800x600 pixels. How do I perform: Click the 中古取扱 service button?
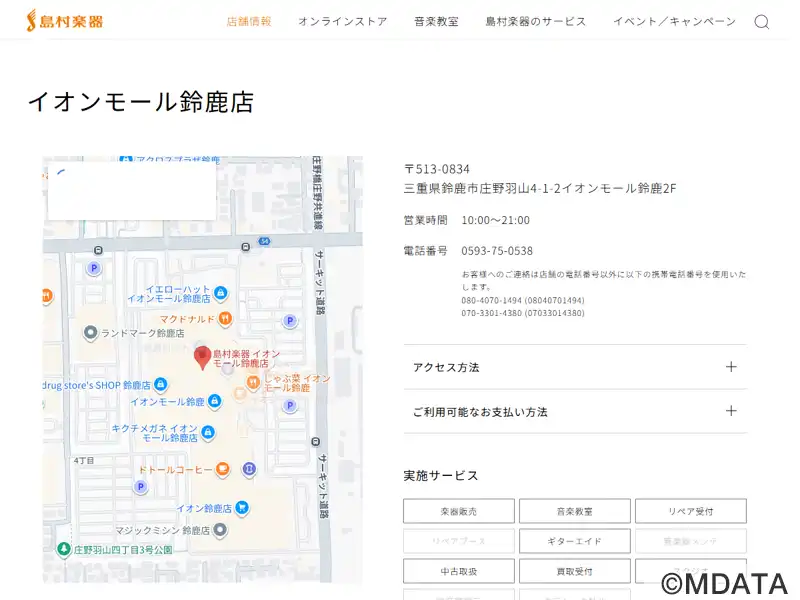[459, 571]
